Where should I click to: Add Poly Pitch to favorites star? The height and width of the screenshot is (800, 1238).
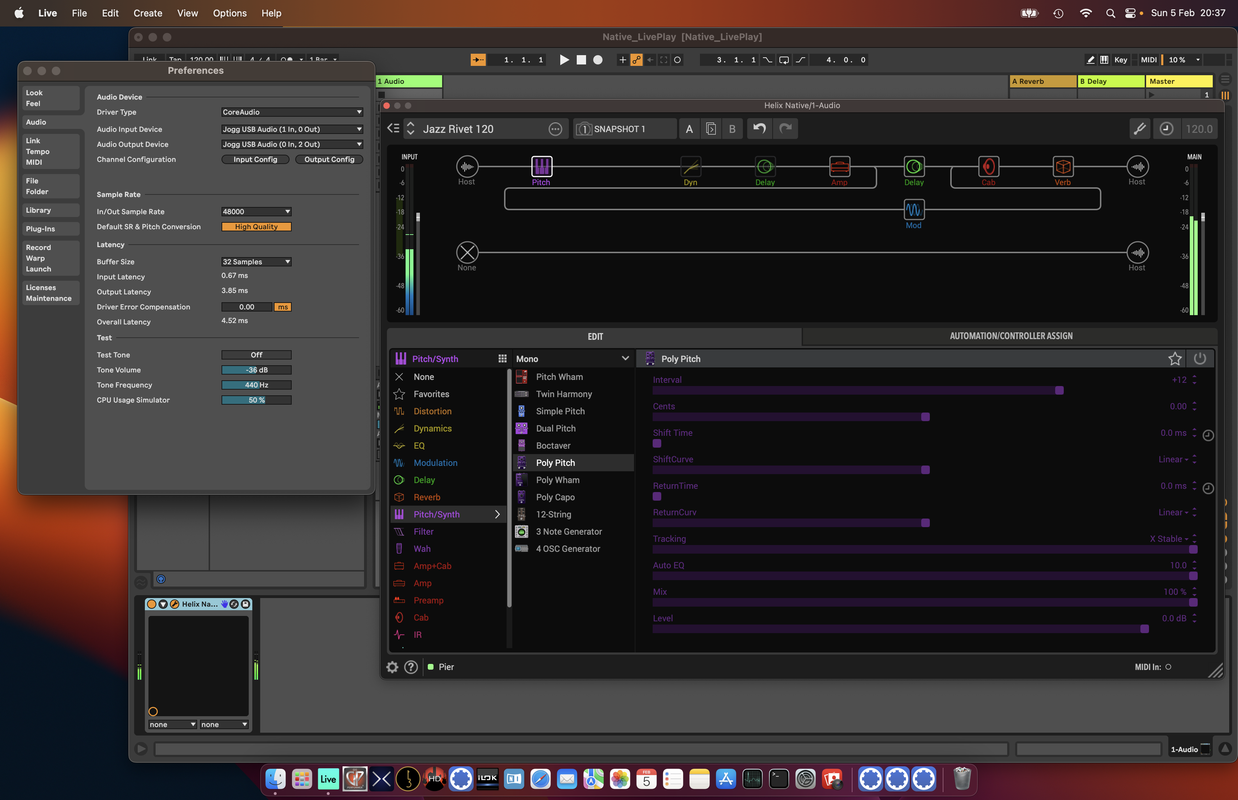coord(1175,358)
